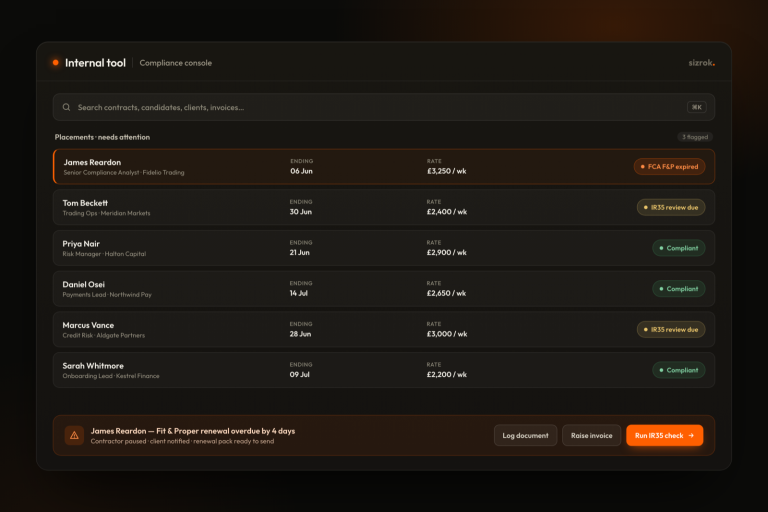Click Tom Beckett's IR35 review due badge
Screen dimensions: 768x512
[671, 207]
